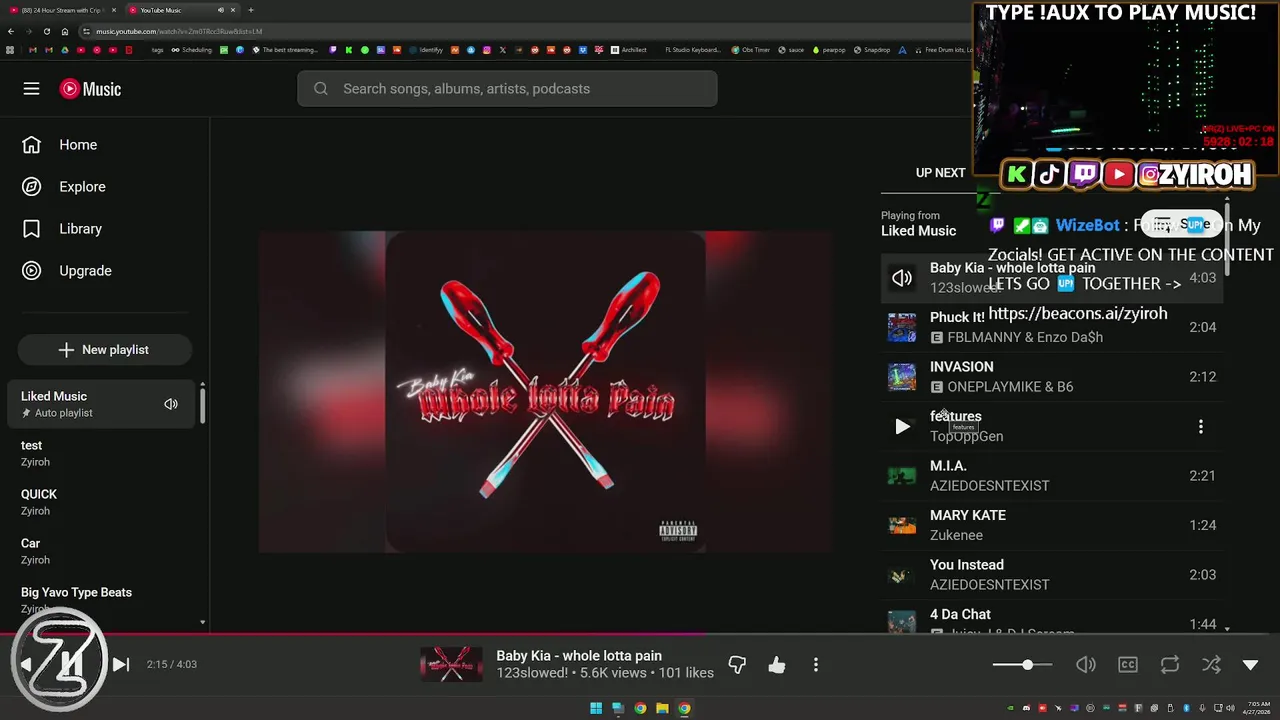Click You Instead queue thumbnail
The image size is (1280, 720).
click(x=902, y=575)
